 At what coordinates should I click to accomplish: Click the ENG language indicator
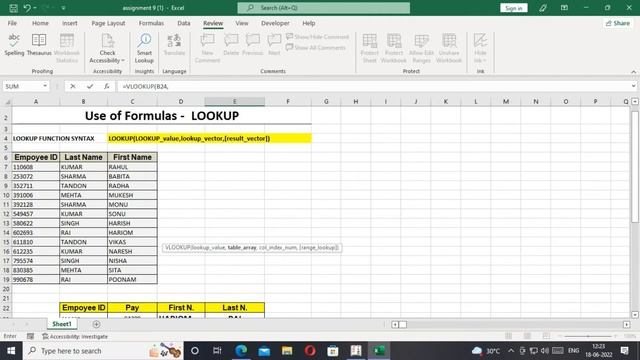coord(573,351)
